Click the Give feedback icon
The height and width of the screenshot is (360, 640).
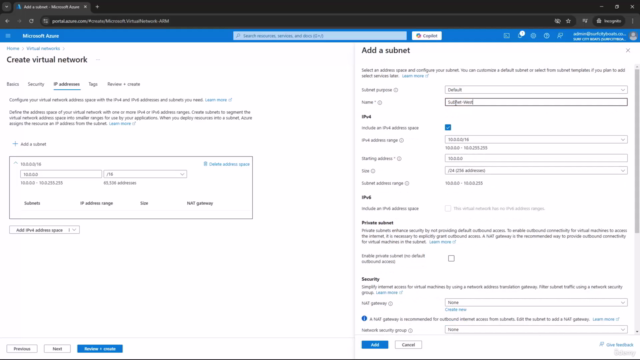(x=602, y=344)
